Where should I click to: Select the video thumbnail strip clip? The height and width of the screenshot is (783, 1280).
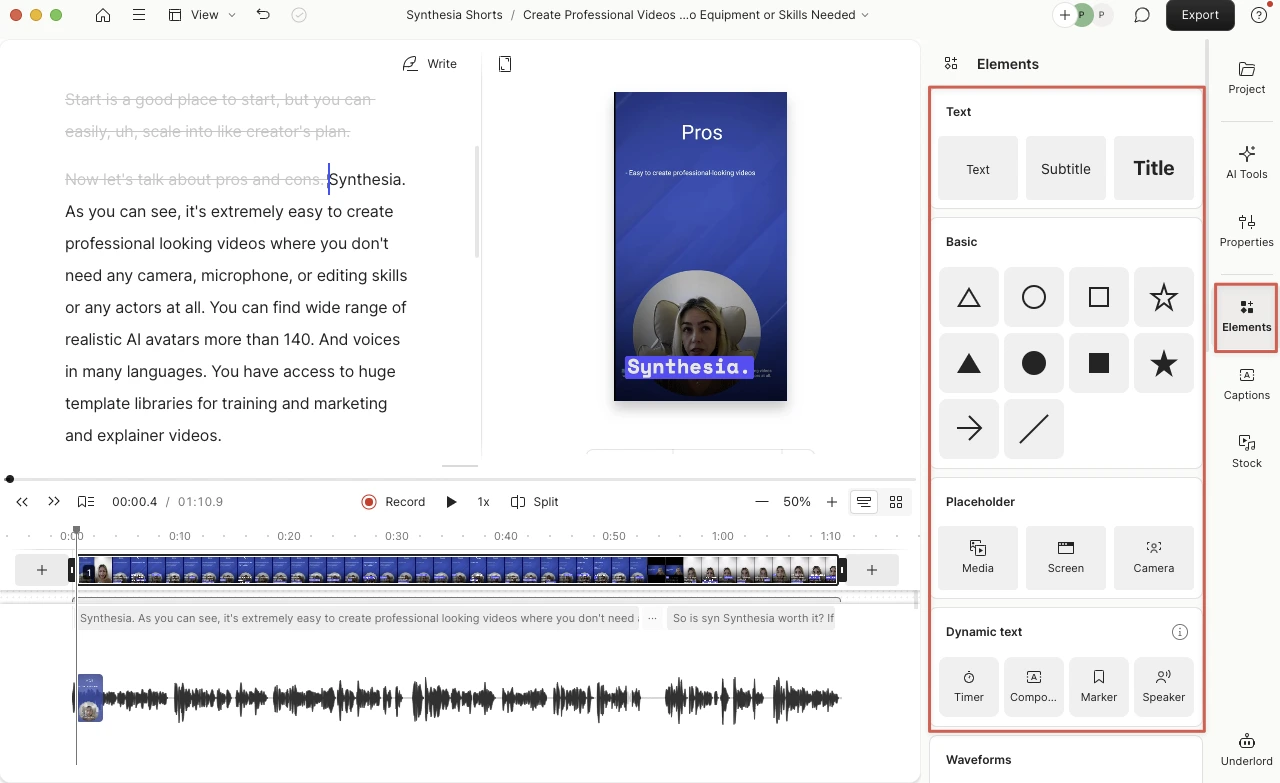coord(458,570)
